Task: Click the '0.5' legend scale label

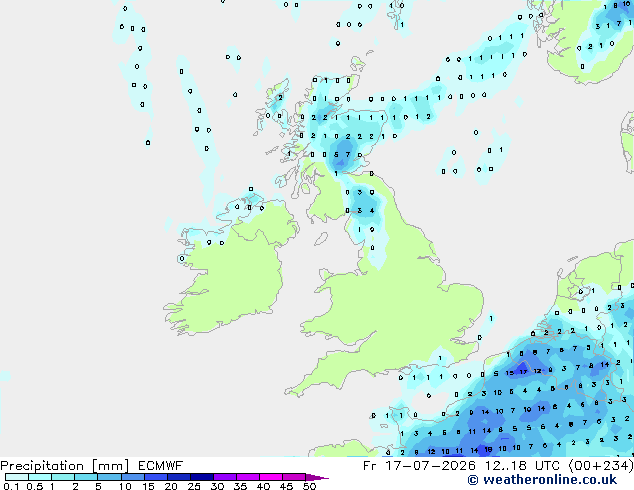Action: click(35, 486)
